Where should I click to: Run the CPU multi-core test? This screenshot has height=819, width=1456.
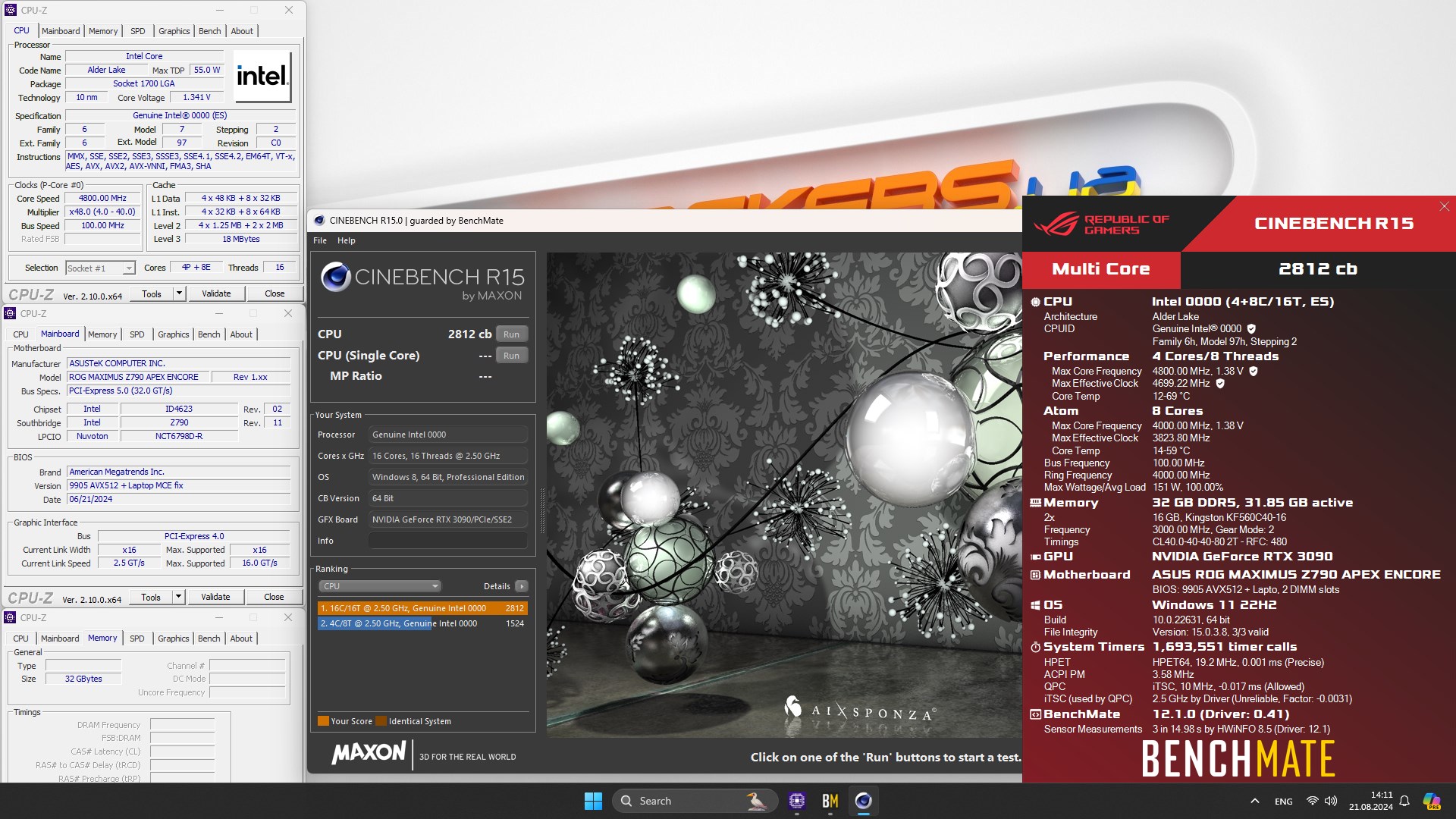(512, 334)
